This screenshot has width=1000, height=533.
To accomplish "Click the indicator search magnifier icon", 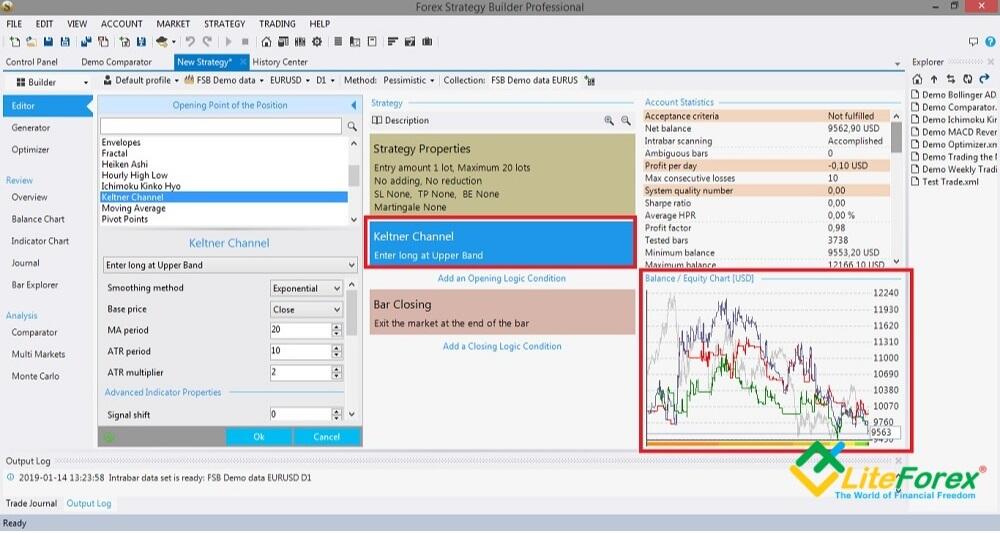I will pos(352,127).
